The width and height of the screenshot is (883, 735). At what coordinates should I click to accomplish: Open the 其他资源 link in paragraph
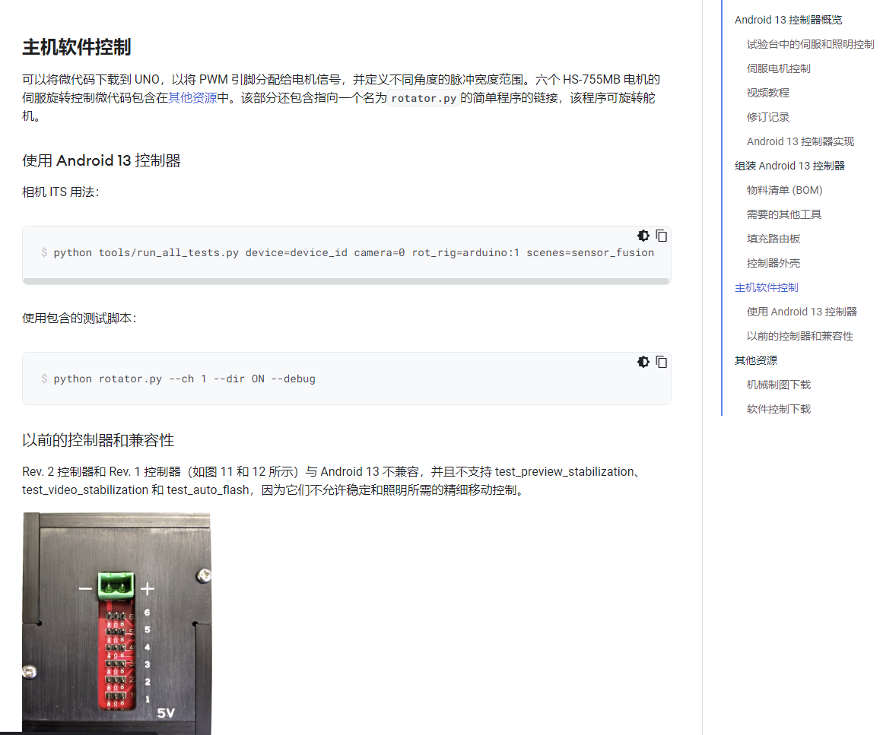click(192, 98)
